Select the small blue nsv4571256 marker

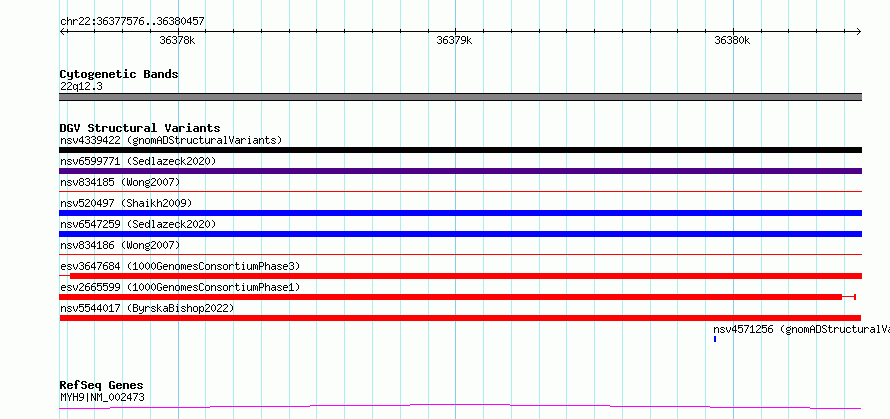click(x=715, y=339)
